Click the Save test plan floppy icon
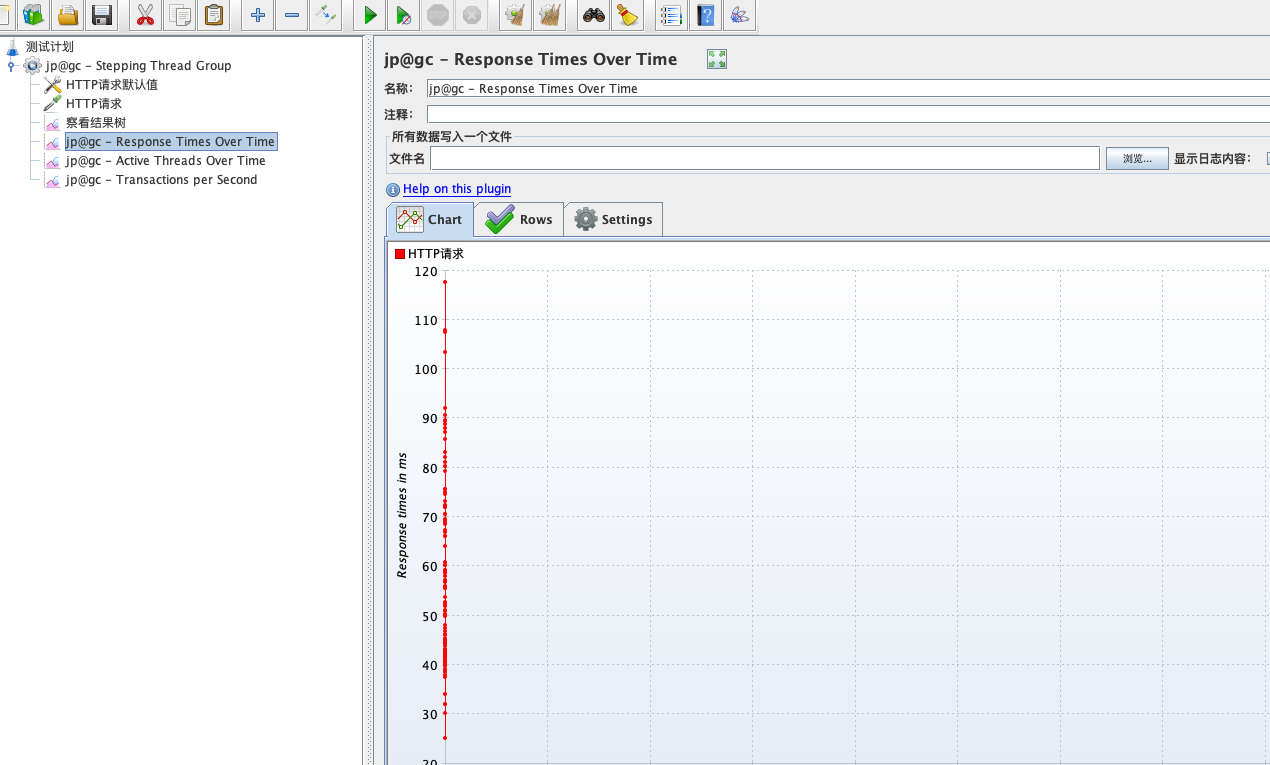The height and width of the screenshot is (765, 1270). pos(101,15)
